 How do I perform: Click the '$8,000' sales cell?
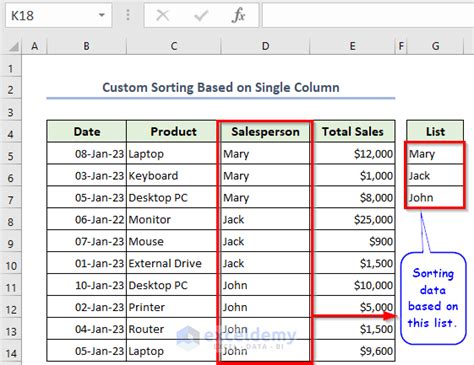coord(354,198)
